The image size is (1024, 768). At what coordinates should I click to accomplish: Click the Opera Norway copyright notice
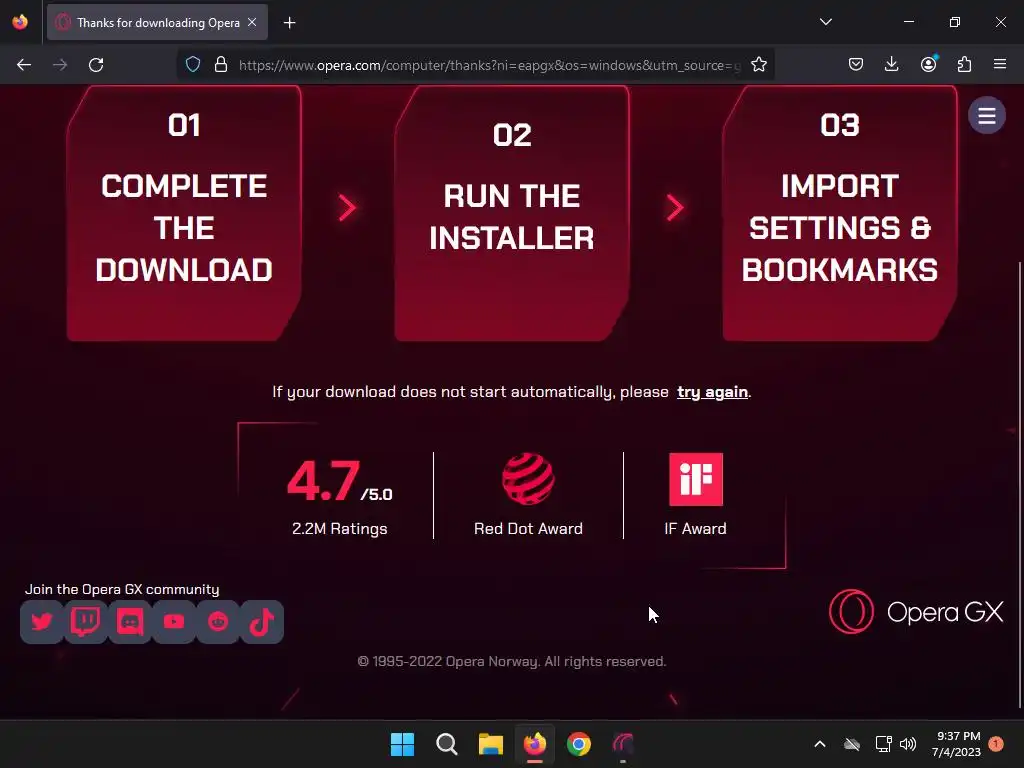pos(512,662)
